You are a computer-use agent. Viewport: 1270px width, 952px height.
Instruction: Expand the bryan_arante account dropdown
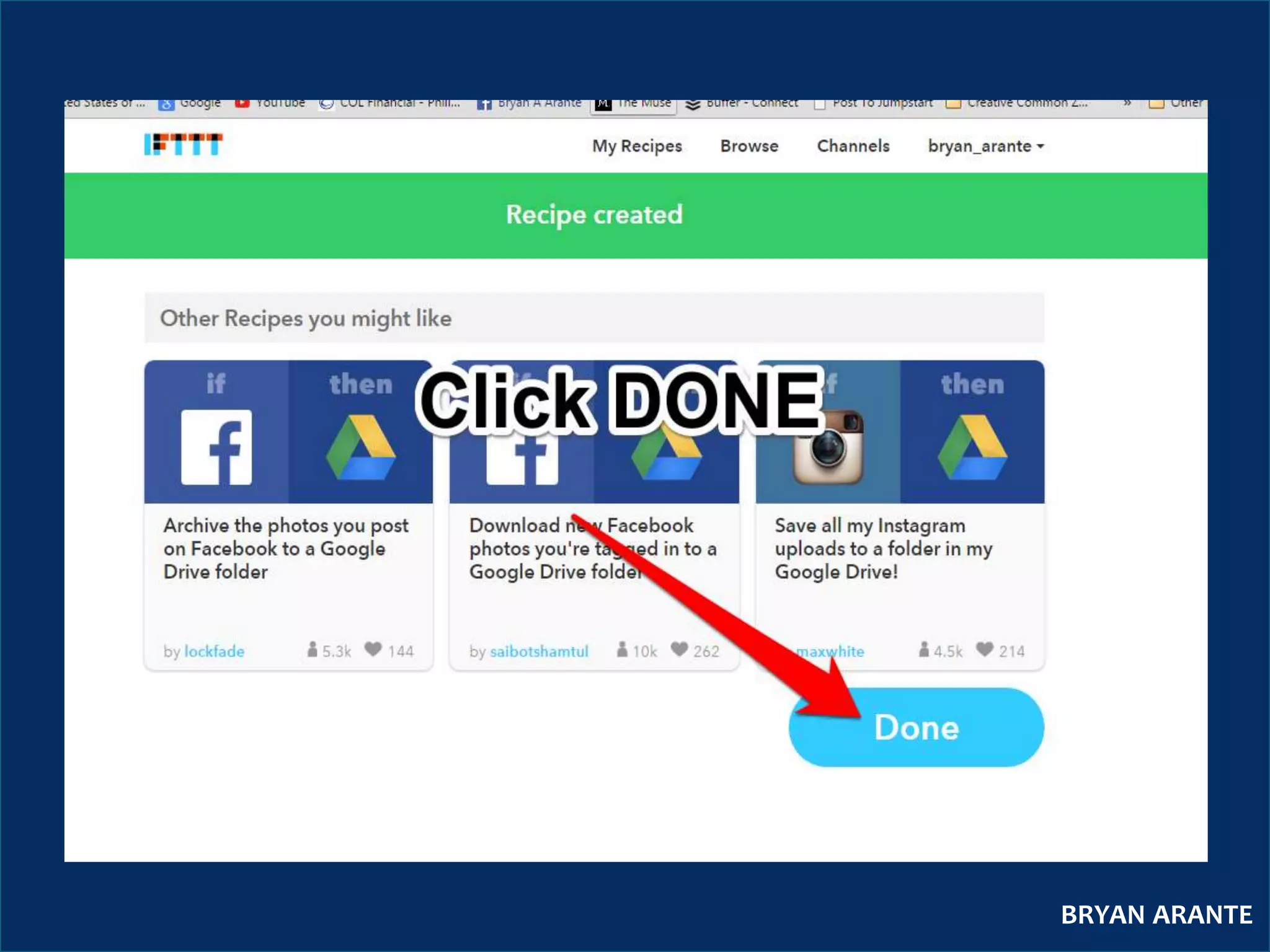985,146
